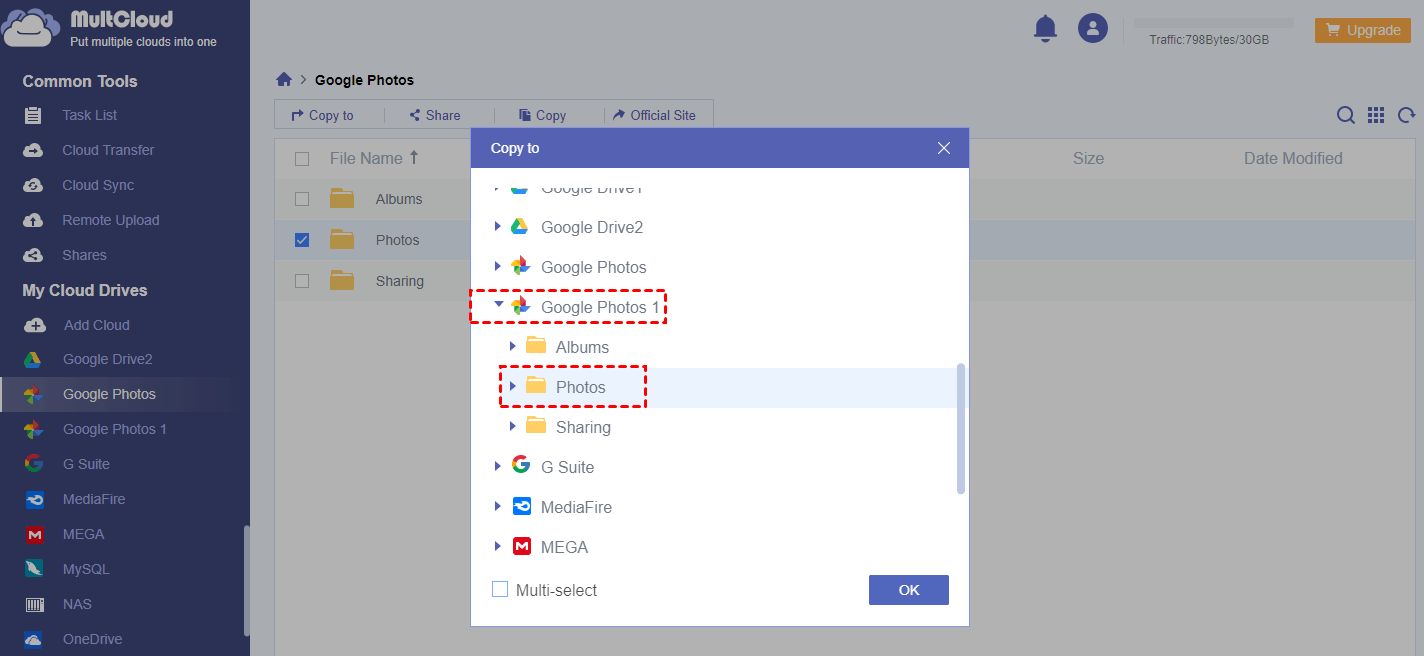This screenshot has width=1424, height=656.
Task: Expand the Albums folder in dialog
Action: pos(513,347)
